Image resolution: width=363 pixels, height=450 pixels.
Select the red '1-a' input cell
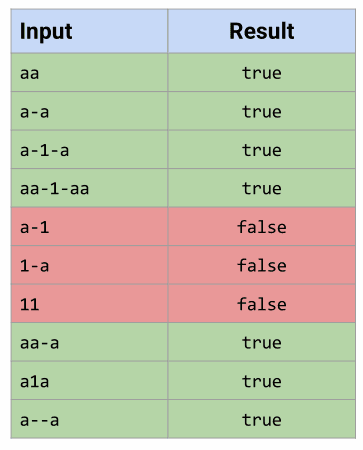click(x=89, y=265)
